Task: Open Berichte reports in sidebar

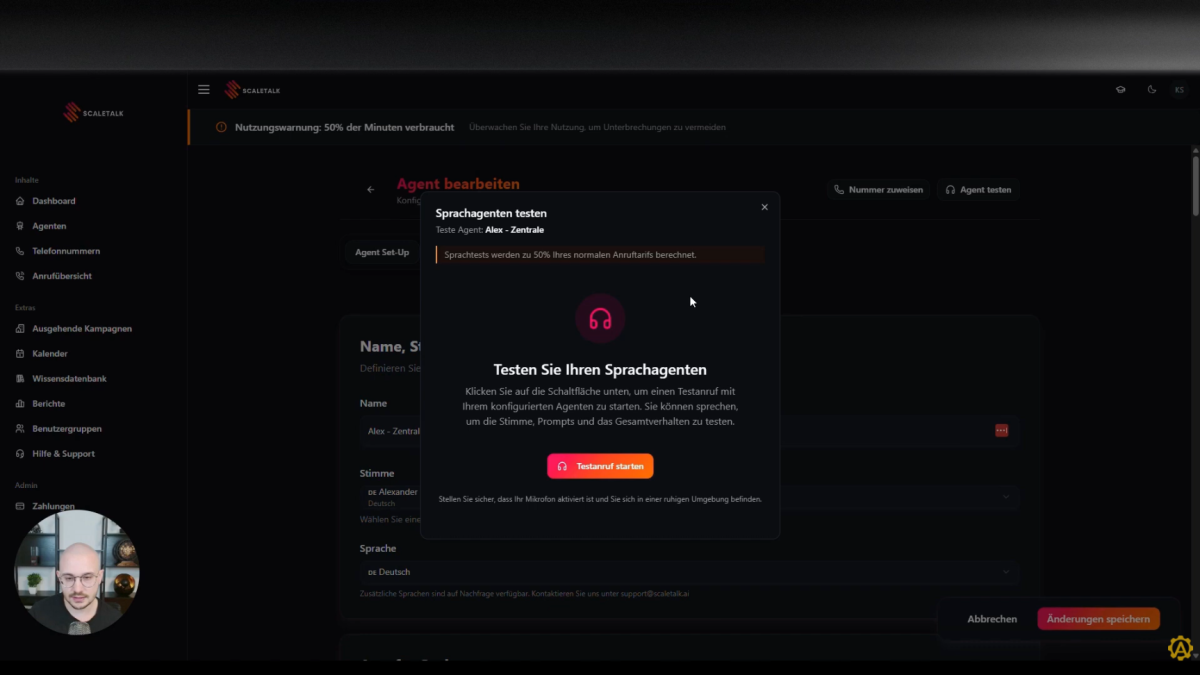Action: point(48,404)
